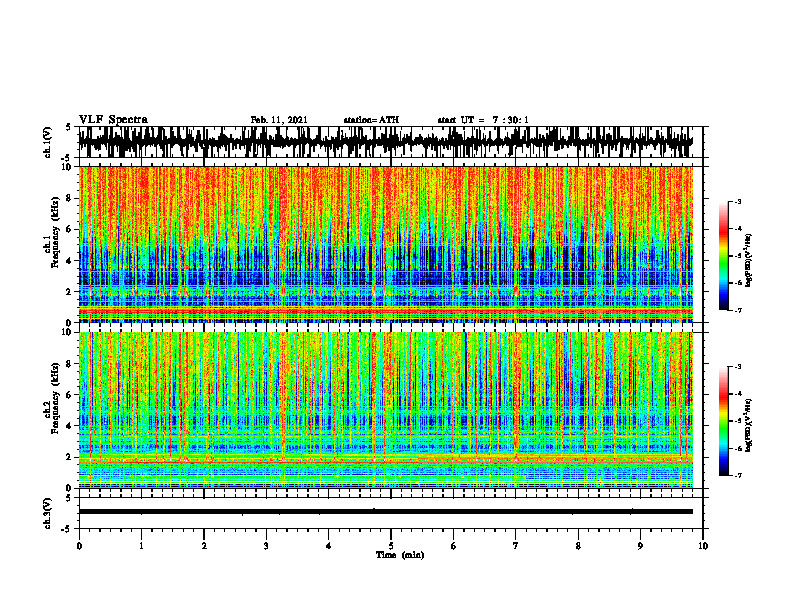Click the ch.3 flat black trace

tap(385, 512)
